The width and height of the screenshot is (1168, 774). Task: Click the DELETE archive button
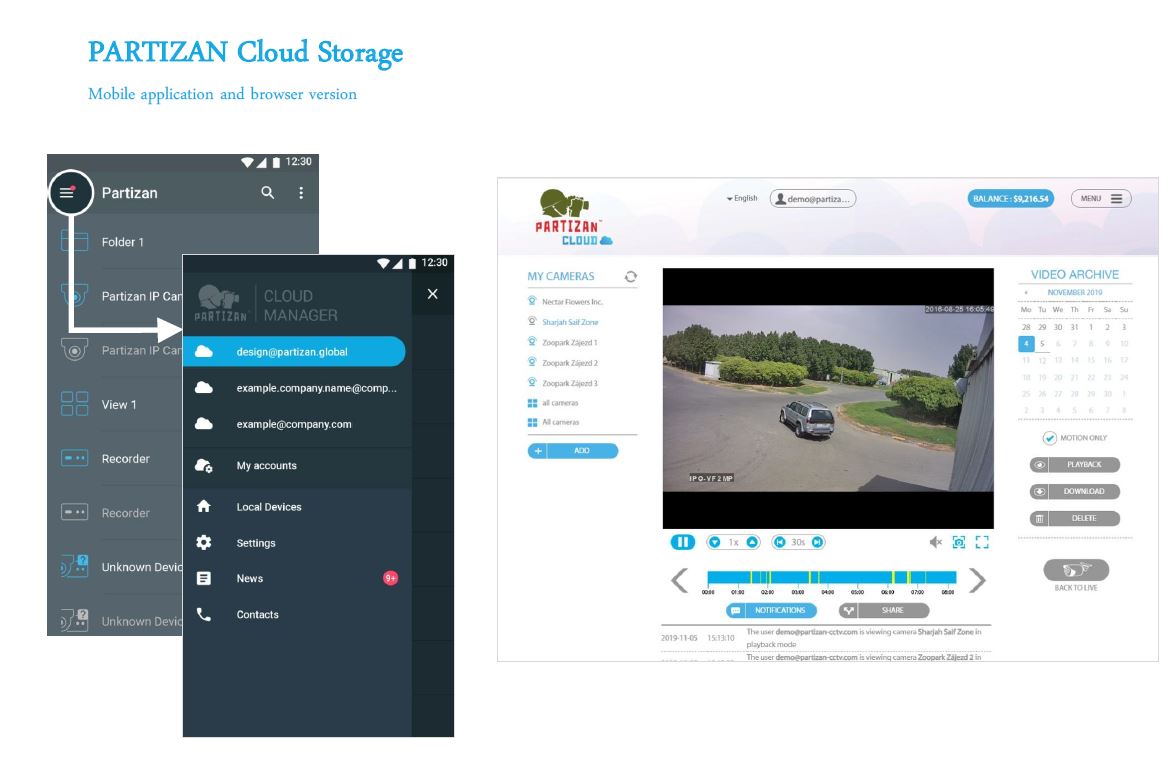[x=1075, y=518]
